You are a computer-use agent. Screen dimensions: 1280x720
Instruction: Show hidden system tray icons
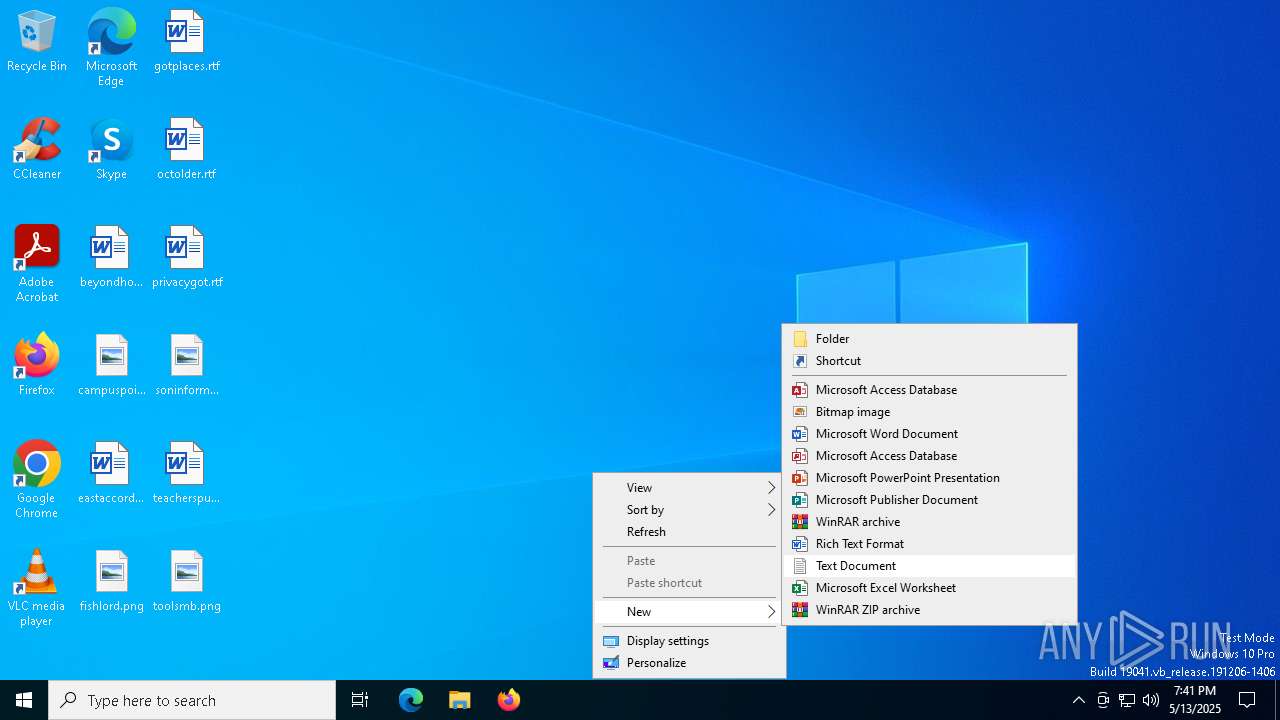1078,700
